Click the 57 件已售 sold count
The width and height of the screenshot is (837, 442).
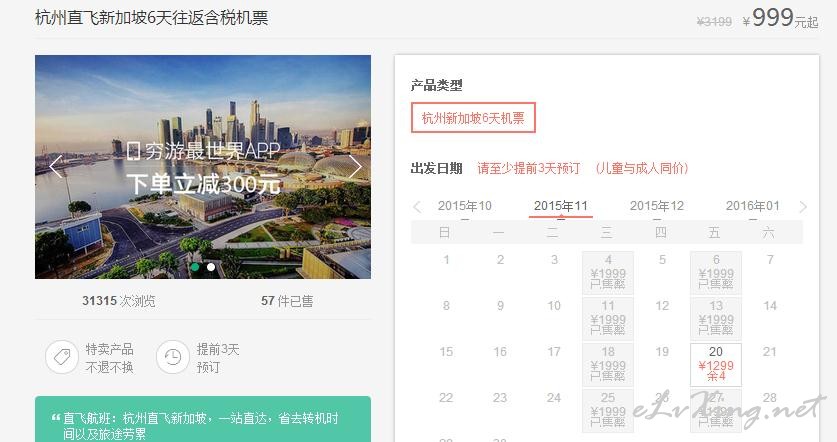(x=287, y=301)
